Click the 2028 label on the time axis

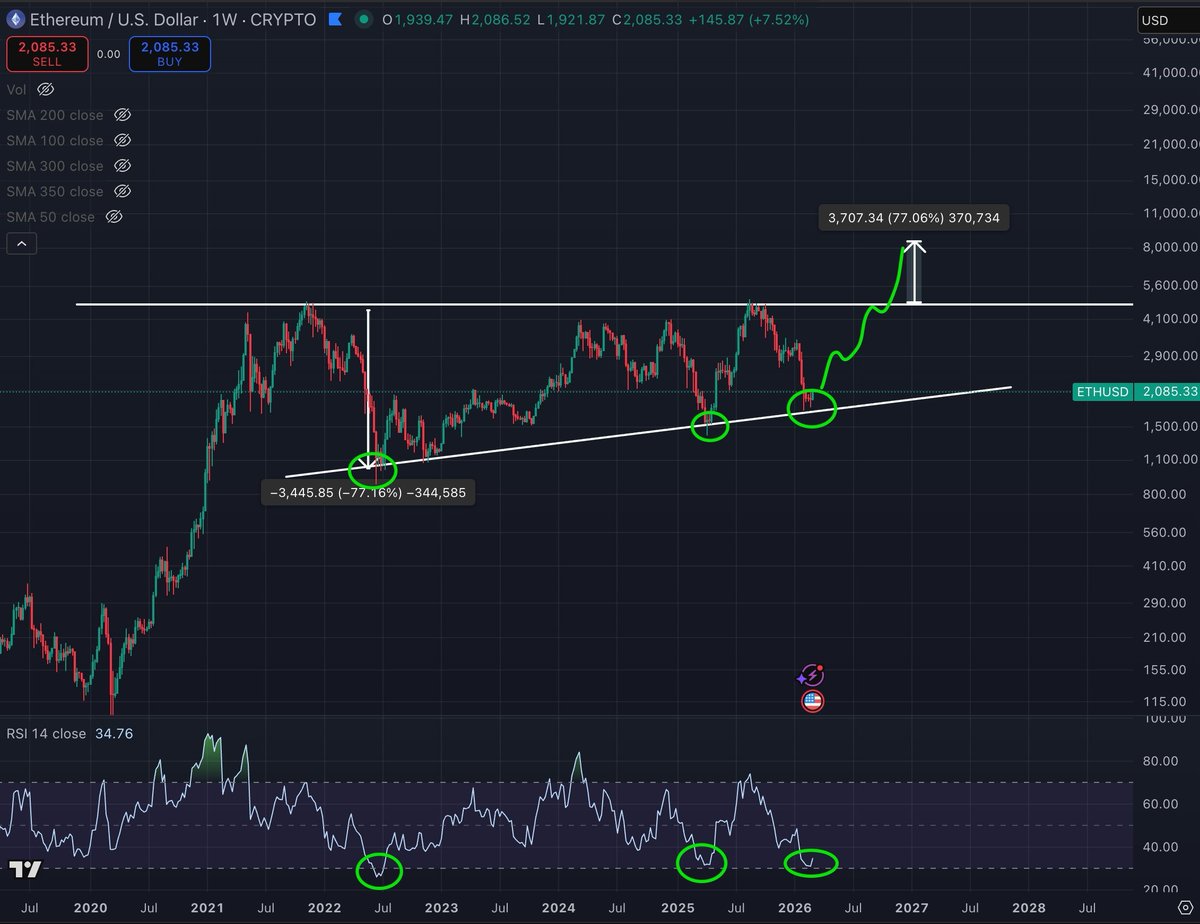(1029, 908)
